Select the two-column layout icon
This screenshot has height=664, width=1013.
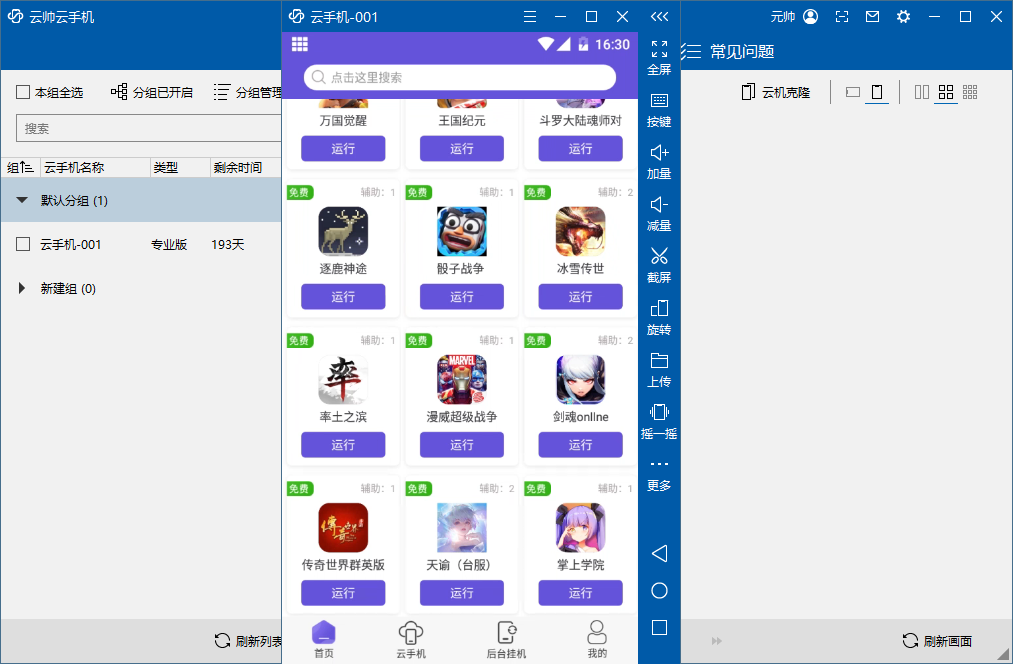[x=922, y=92]
